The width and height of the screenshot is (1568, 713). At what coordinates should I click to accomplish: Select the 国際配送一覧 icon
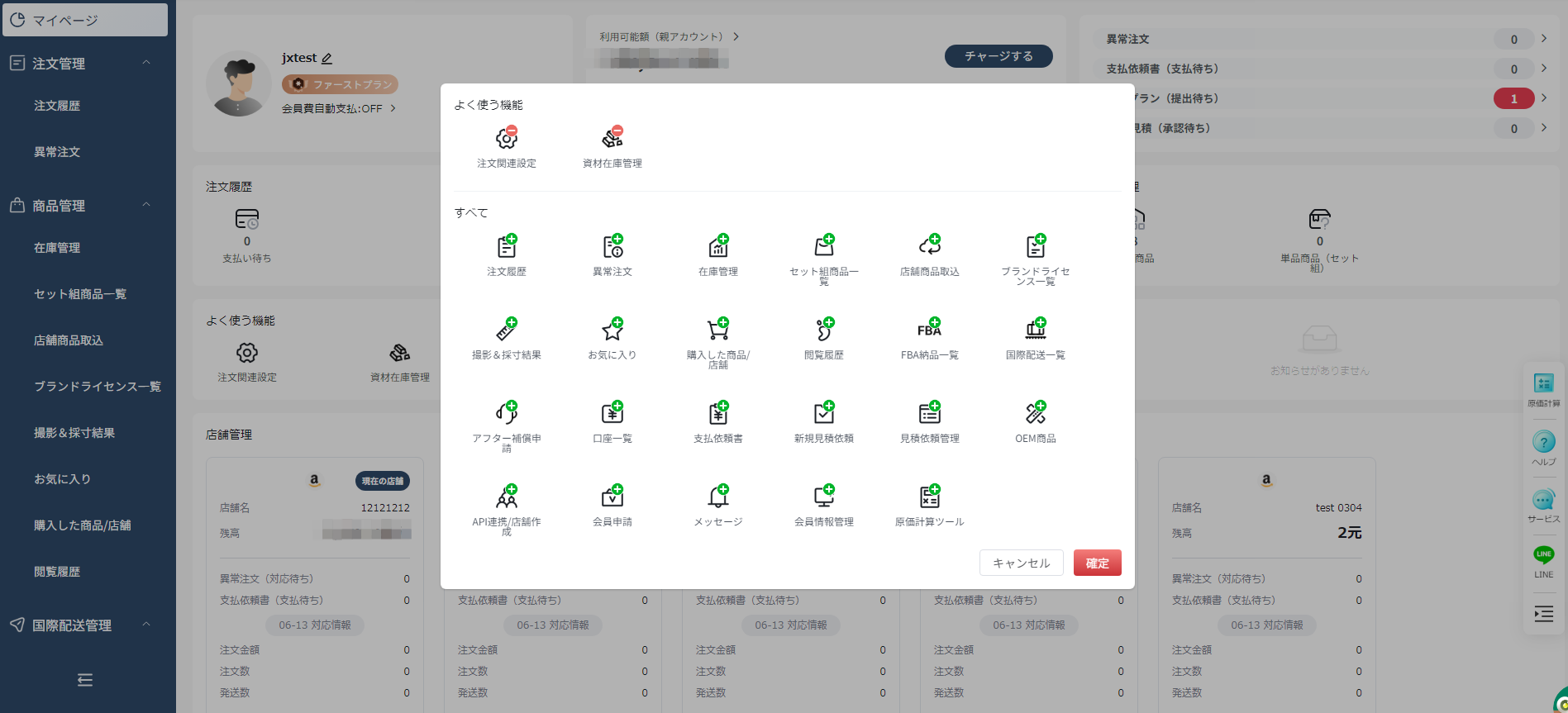pos(1035,330)
